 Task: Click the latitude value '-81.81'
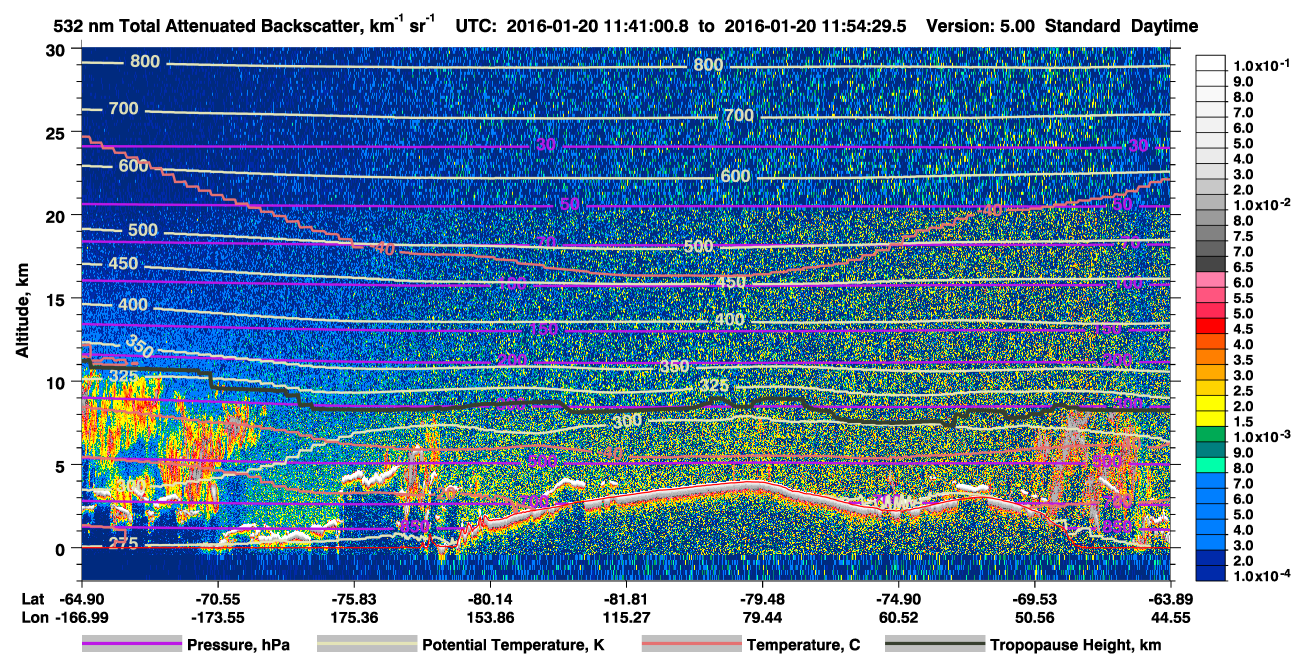(x=627, y=599)
